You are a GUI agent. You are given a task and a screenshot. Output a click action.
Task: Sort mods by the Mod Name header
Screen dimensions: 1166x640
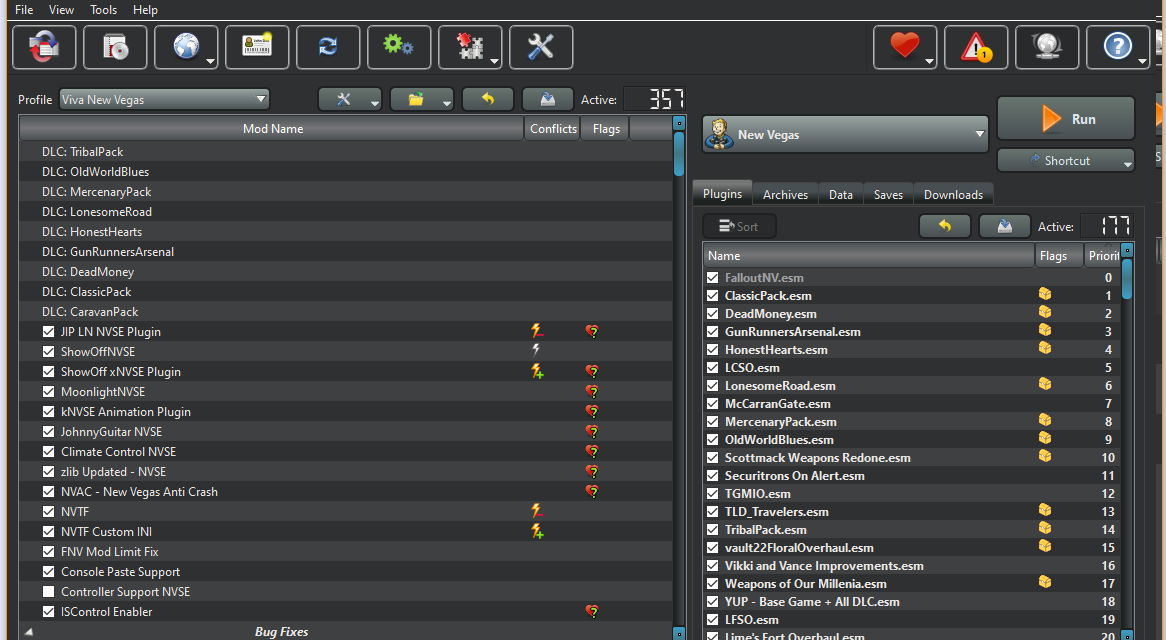[x=272, y=129]
